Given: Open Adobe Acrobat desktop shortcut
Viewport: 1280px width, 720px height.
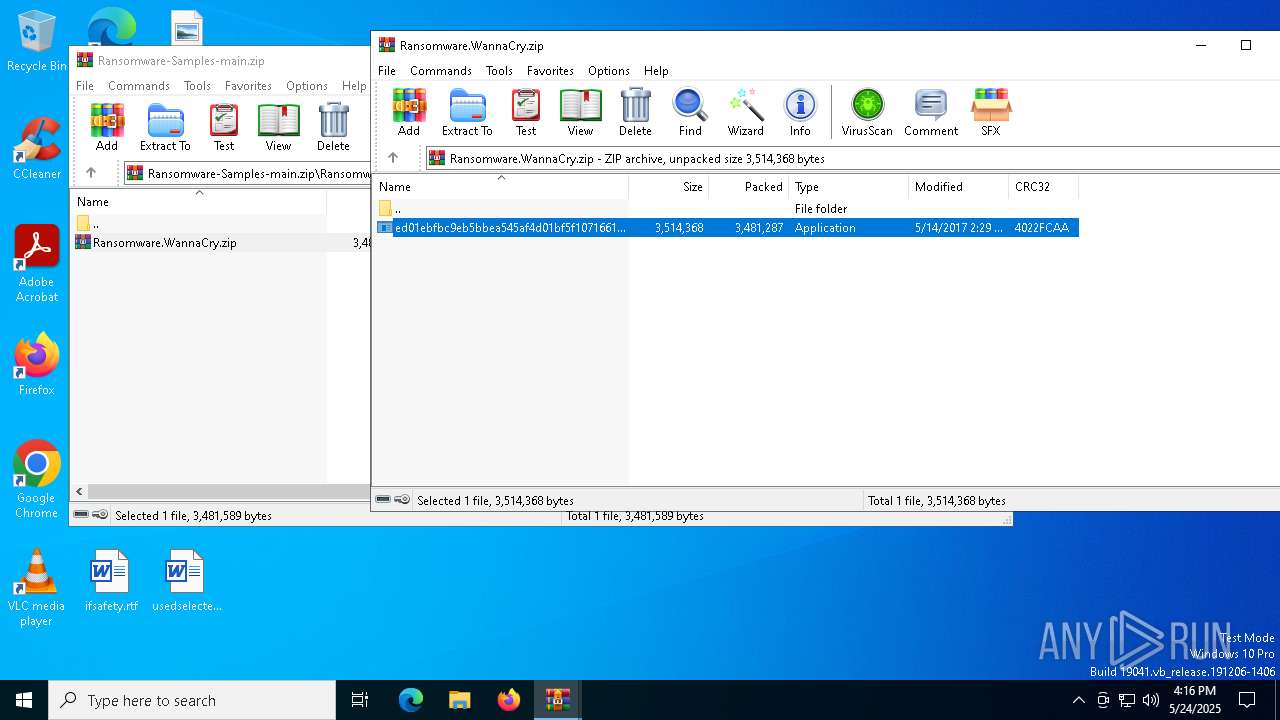Looking at the screenshot, I should point(37,264).
